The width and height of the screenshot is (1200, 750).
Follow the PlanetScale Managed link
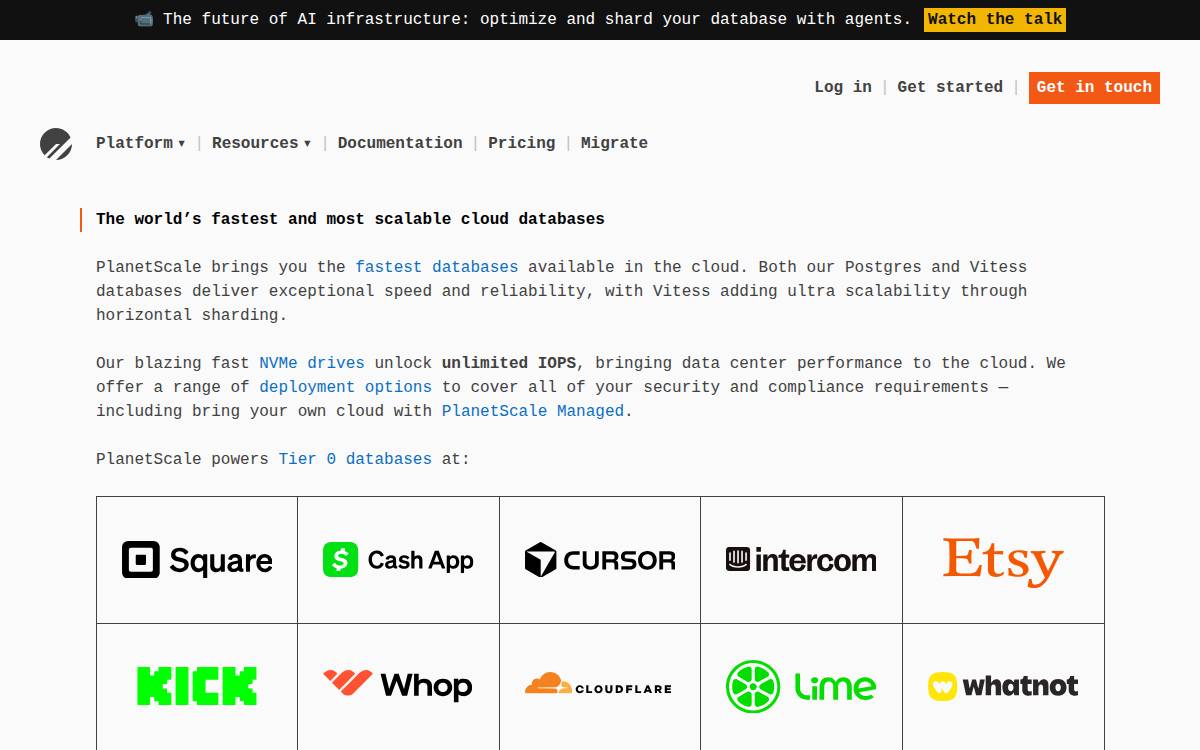[533, 411]
